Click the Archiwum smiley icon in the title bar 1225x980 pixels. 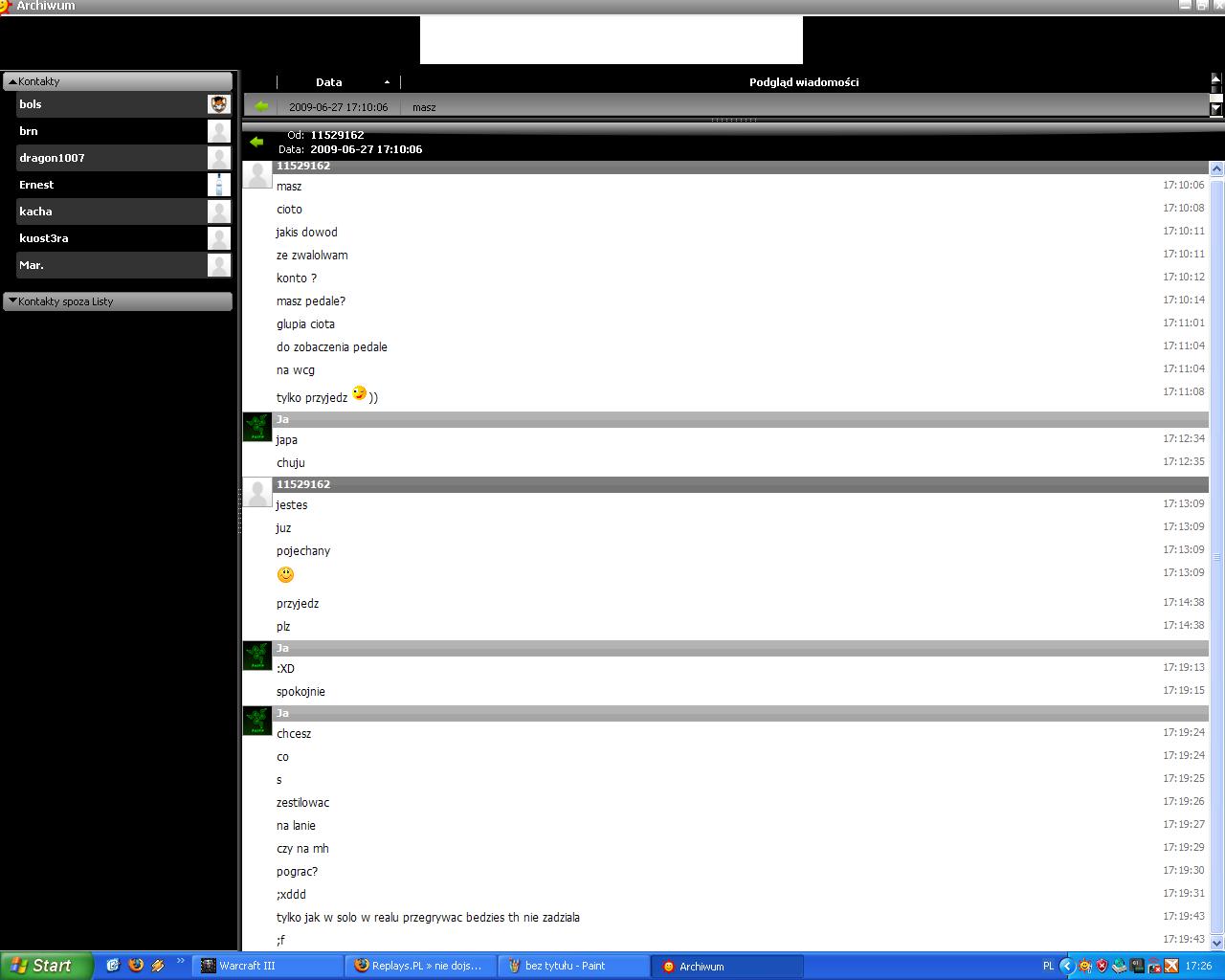7,7
